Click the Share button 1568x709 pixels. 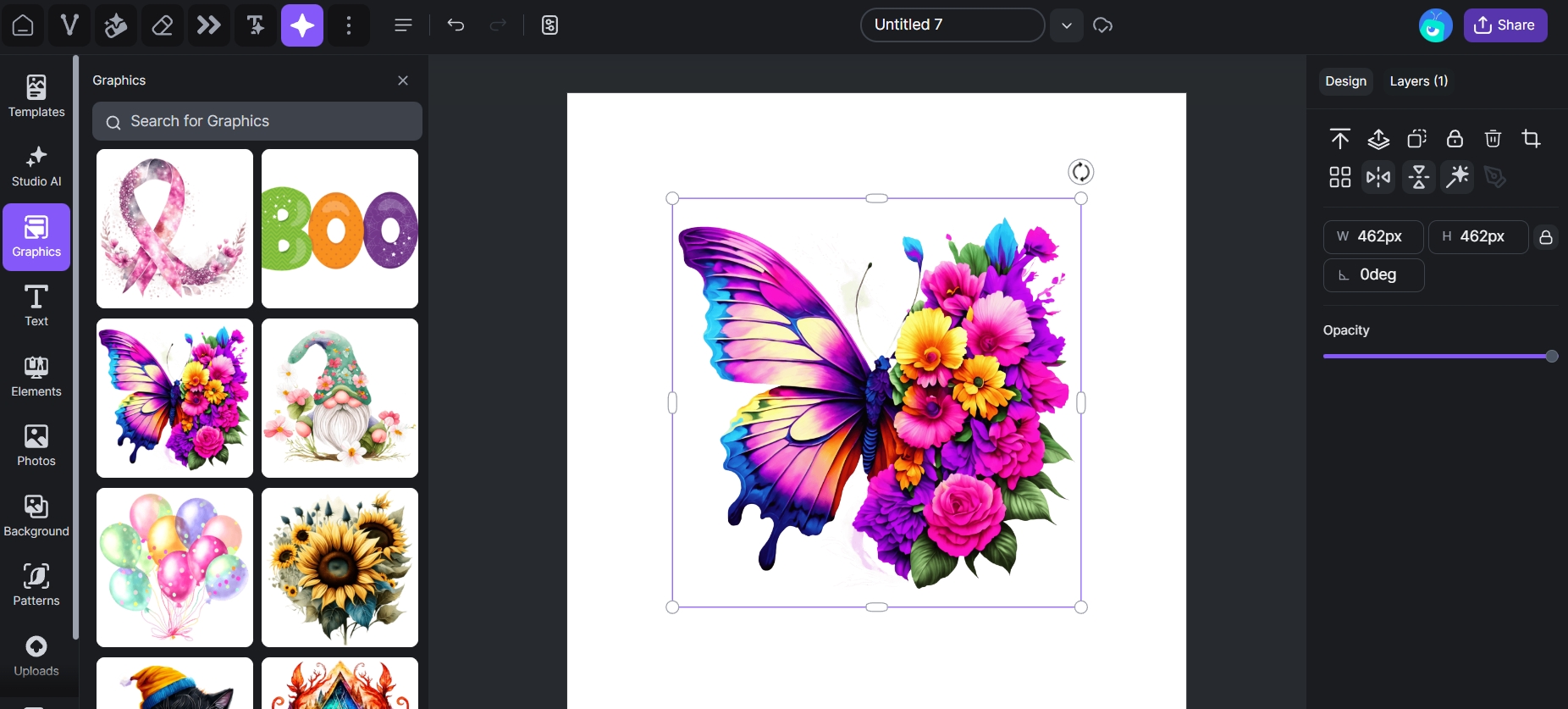(x=1505, y=25)
